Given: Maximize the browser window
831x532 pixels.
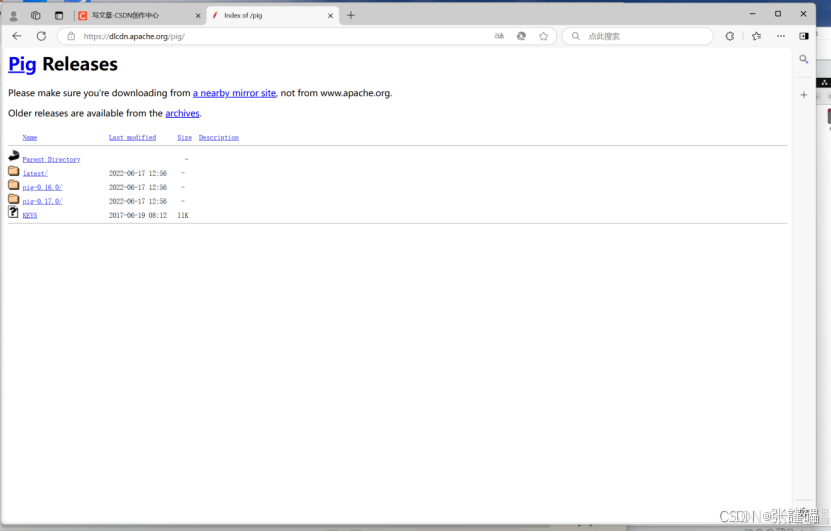Looking at the screenshot, I should click(x=778, y=14).
